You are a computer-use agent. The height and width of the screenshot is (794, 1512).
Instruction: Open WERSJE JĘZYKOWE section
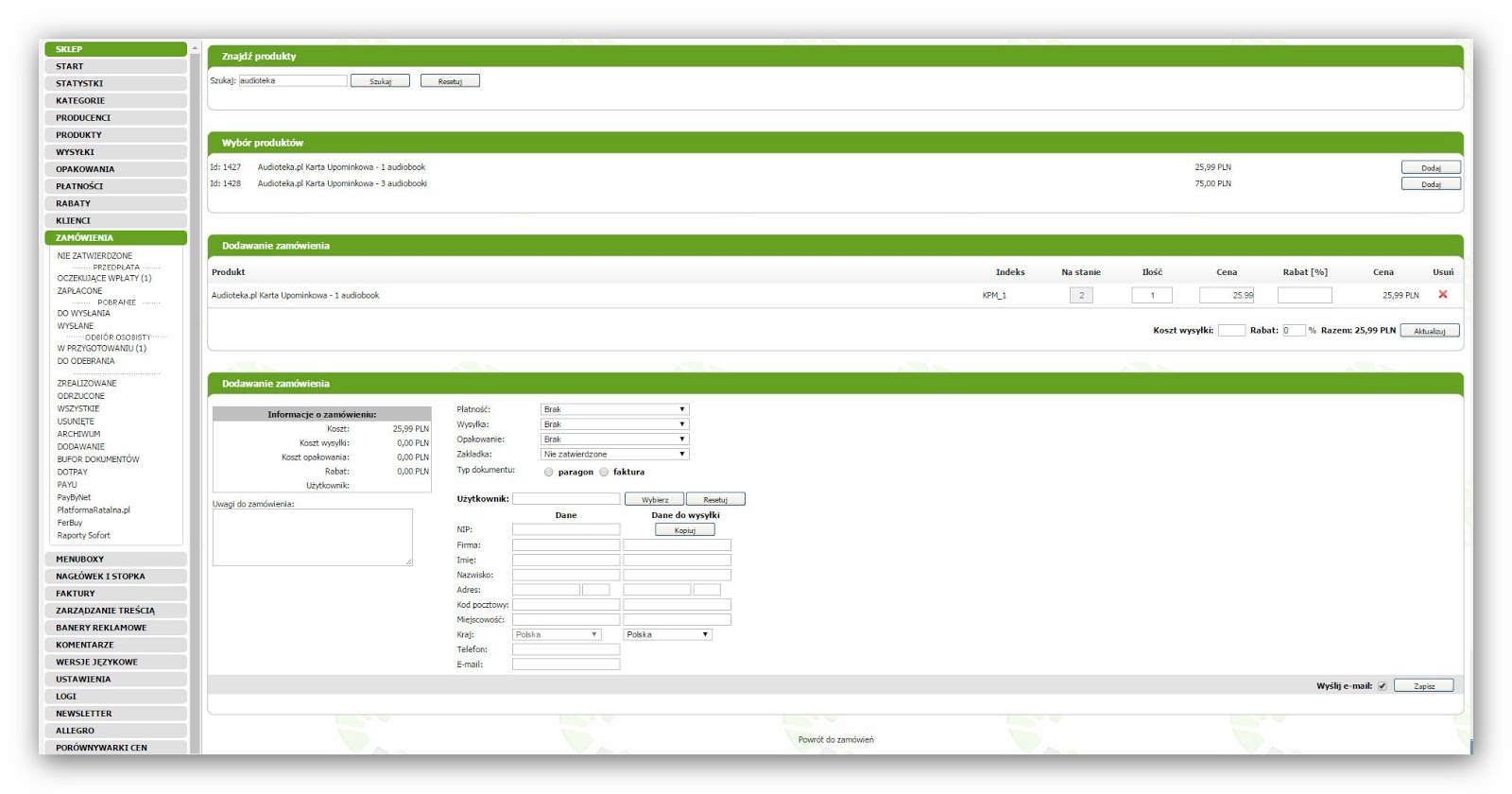pos(115,662)
